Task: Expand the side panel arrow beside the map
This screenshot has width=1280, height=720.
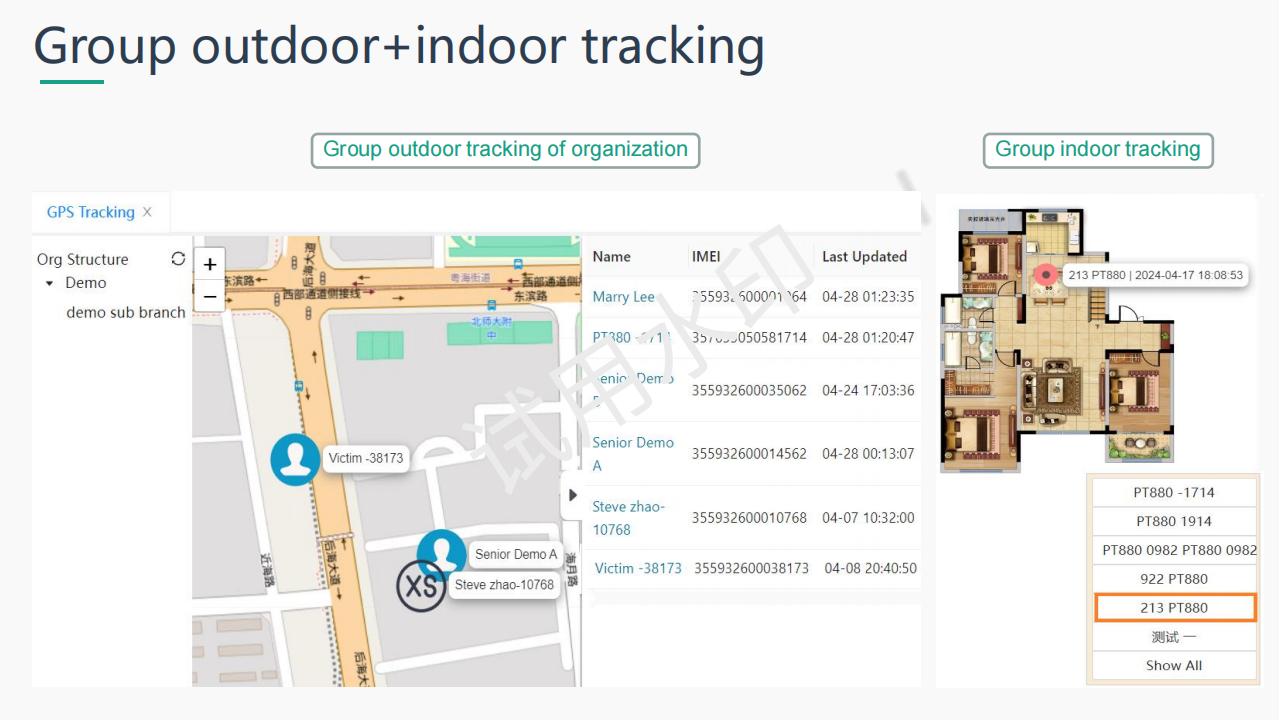Action: coord(572,494)
